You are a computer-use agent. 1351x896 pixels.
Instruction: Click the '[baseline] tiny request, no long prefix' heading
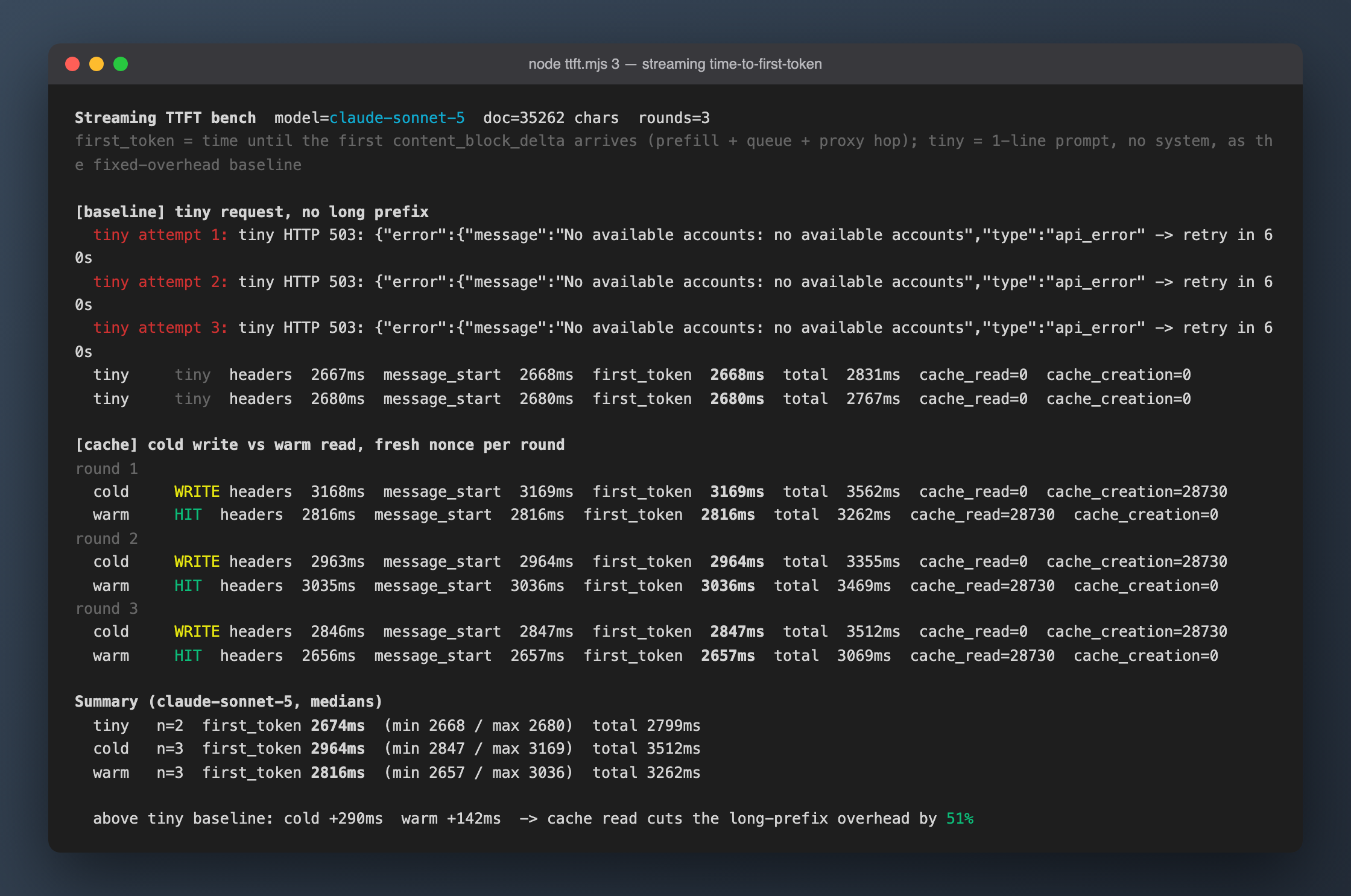click(x=252, y=212)
